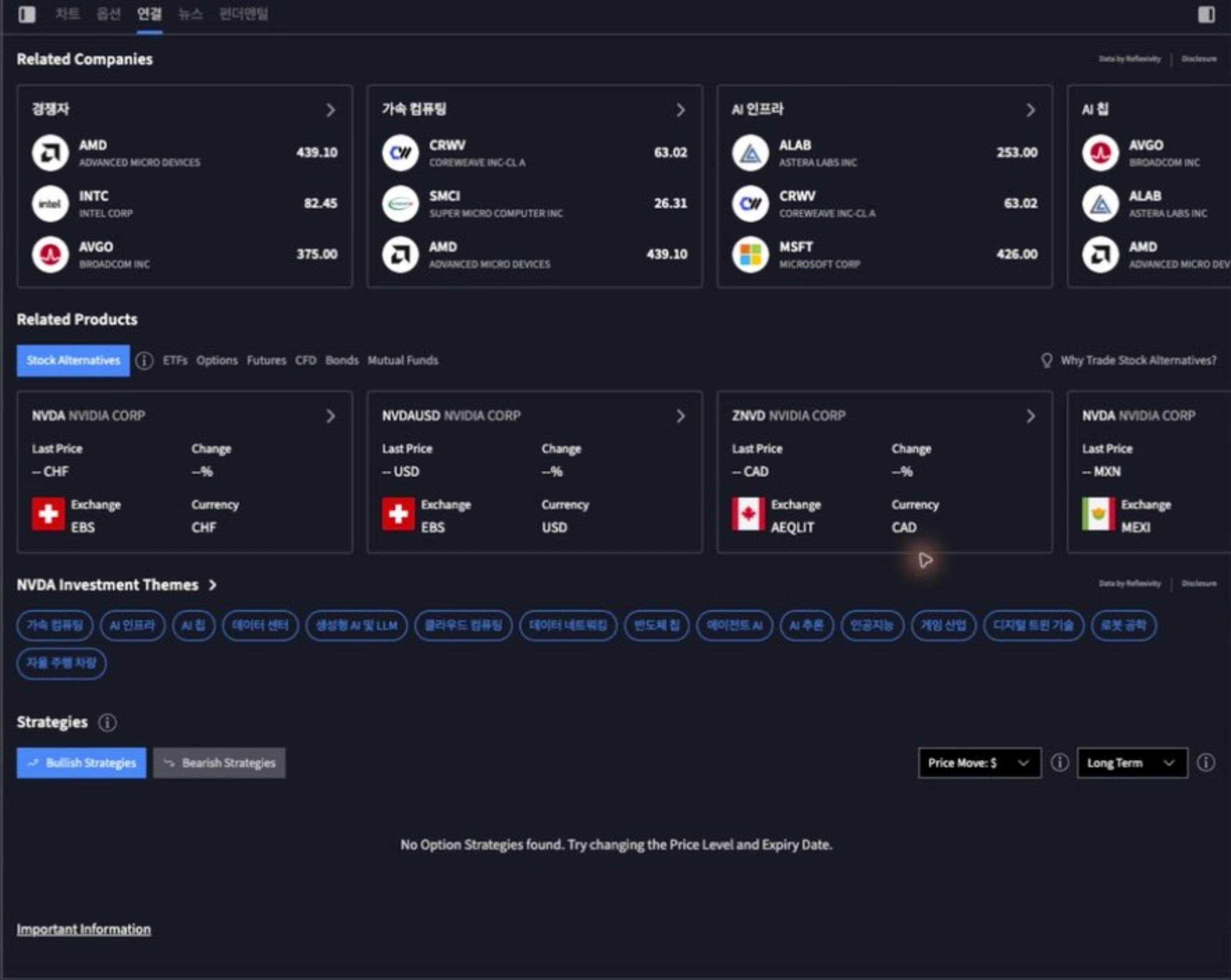Switch to the Mutual Funds tab
1231x980 pixels.
[x=403, y=361]
